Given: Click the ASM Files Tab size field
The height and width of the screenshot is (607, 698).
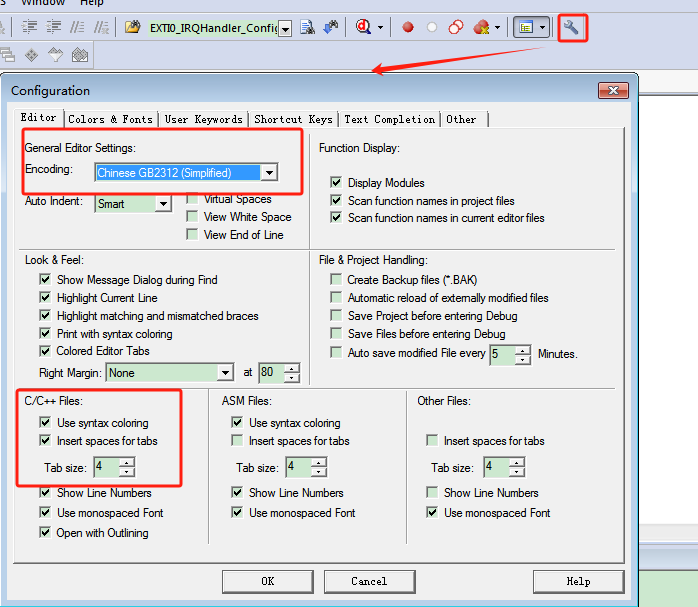Looking at the screenshot, I should tap(299, 467).
